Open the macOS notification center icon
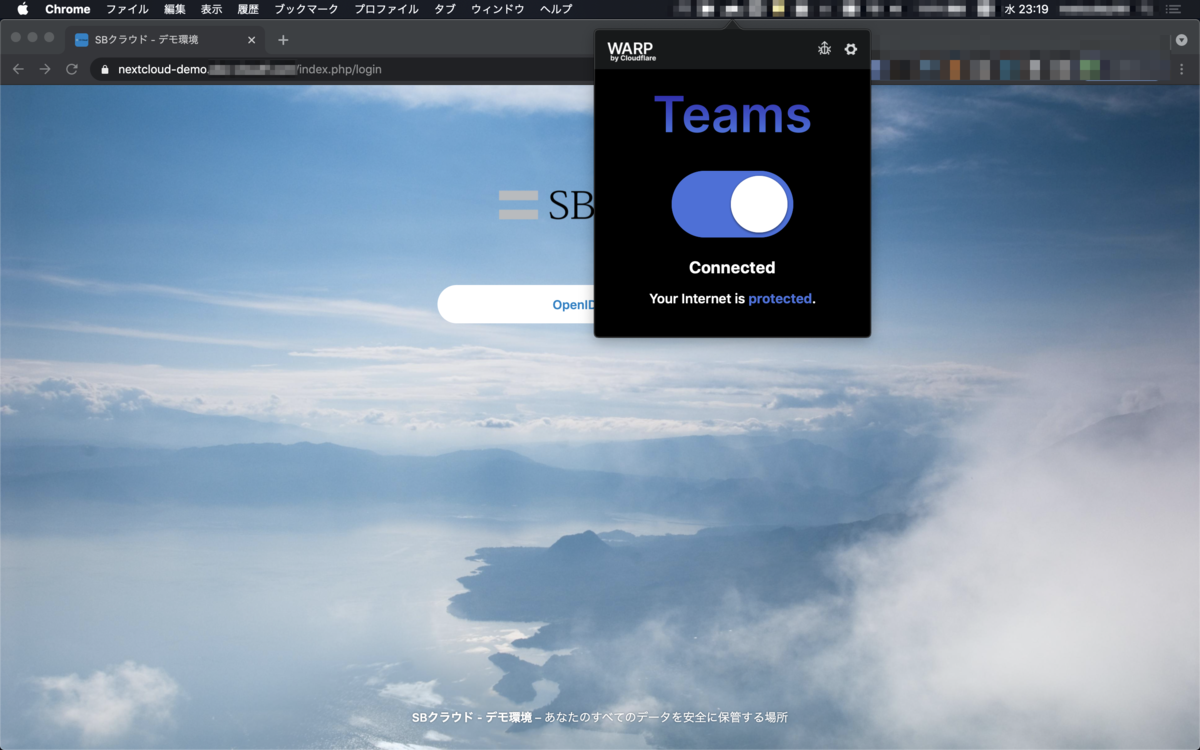1200x750 pixels. click(1173, 9)
